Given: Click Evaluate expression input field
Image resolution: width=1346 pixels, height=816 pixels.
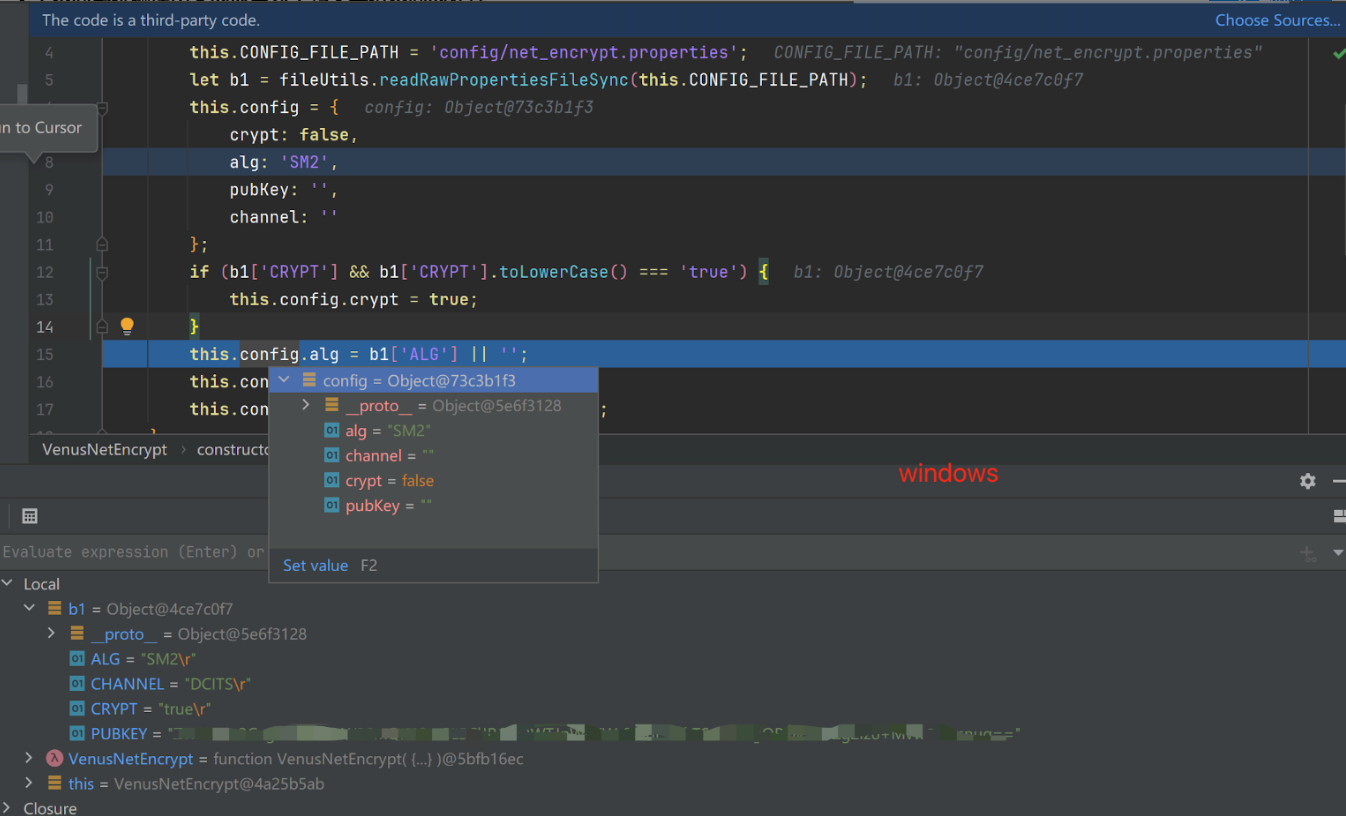Looking at the screenshot, I should pos(135,552).
